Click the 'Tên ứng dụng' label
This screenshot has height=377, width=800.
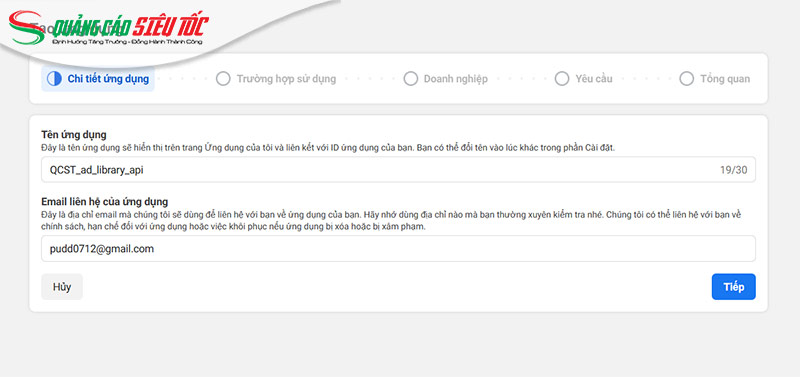(74, 135)
